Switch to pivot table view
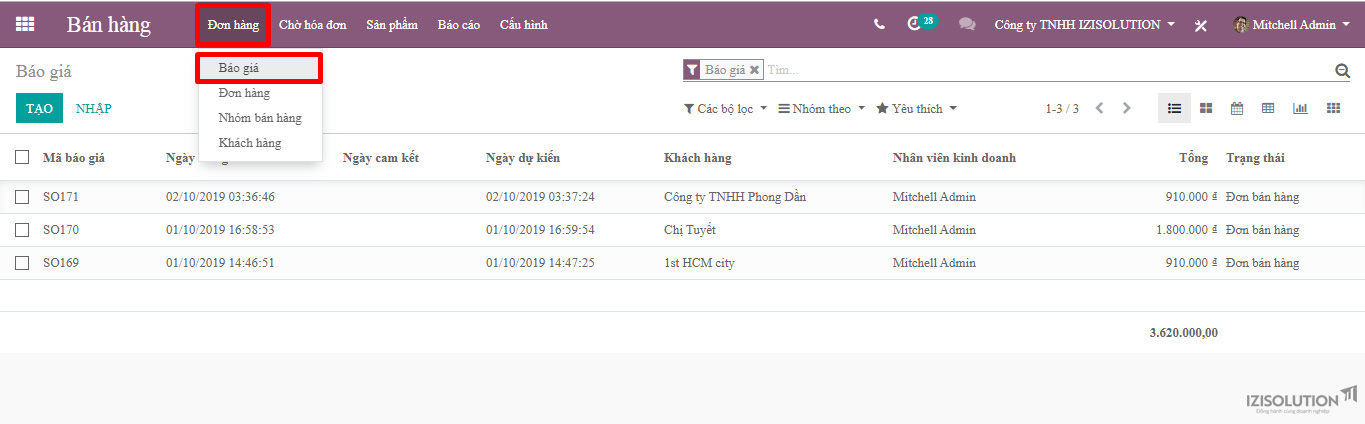 [1268, 108]
